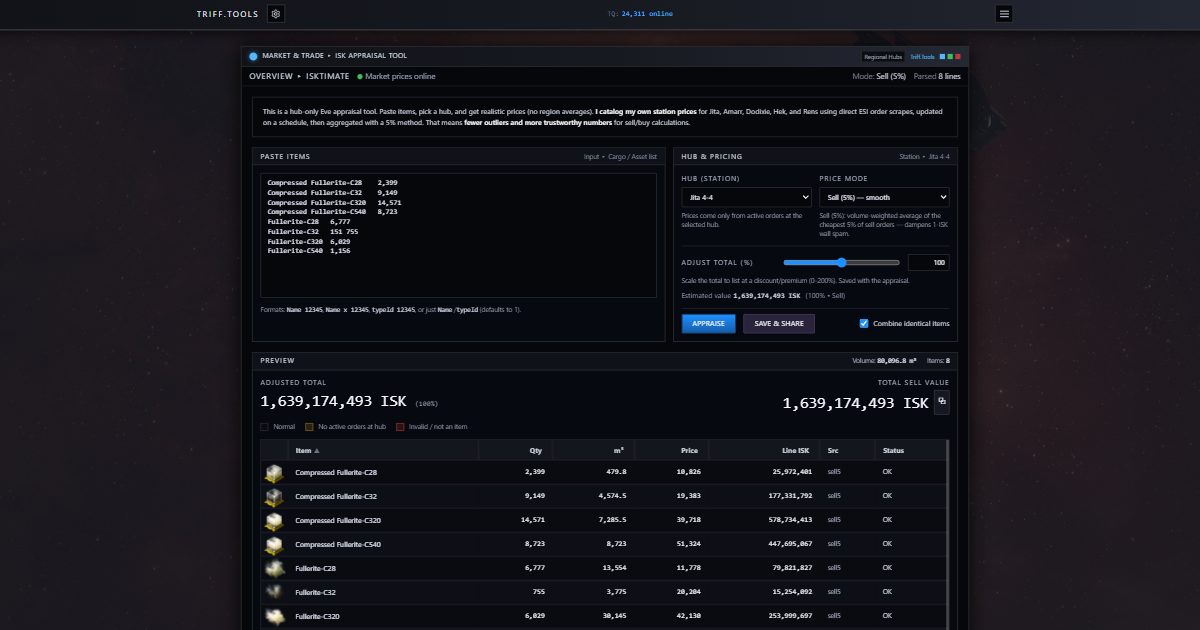Click the Fullerite-C28 item icon
Image resolution: width=1200 pixels, height=630 pixels.
[274, 568]
